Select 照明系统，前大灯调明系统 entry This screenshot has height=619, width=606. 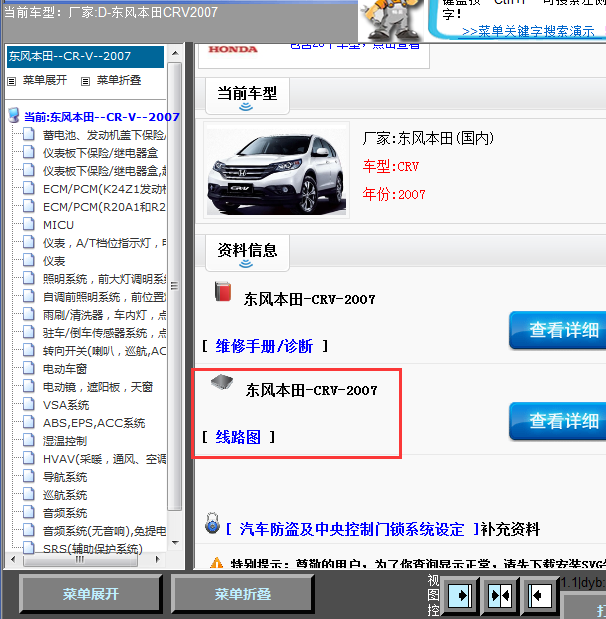point(104,279)
